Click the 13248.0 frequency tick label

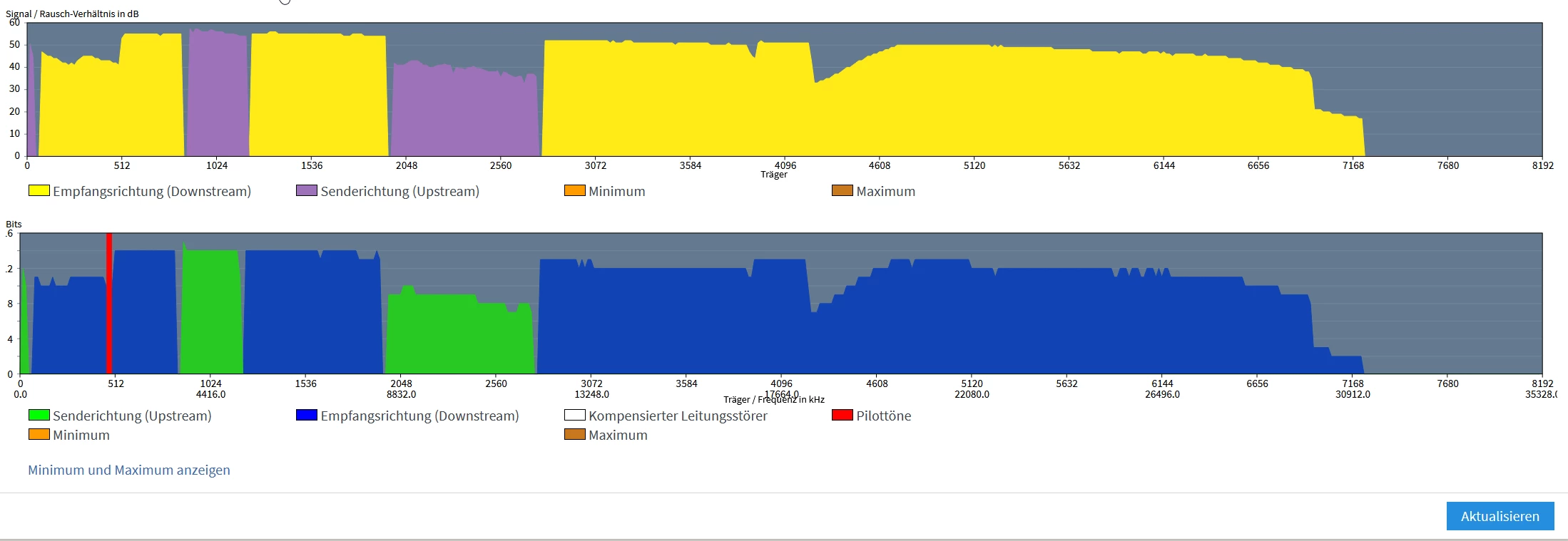pos(592,394)
